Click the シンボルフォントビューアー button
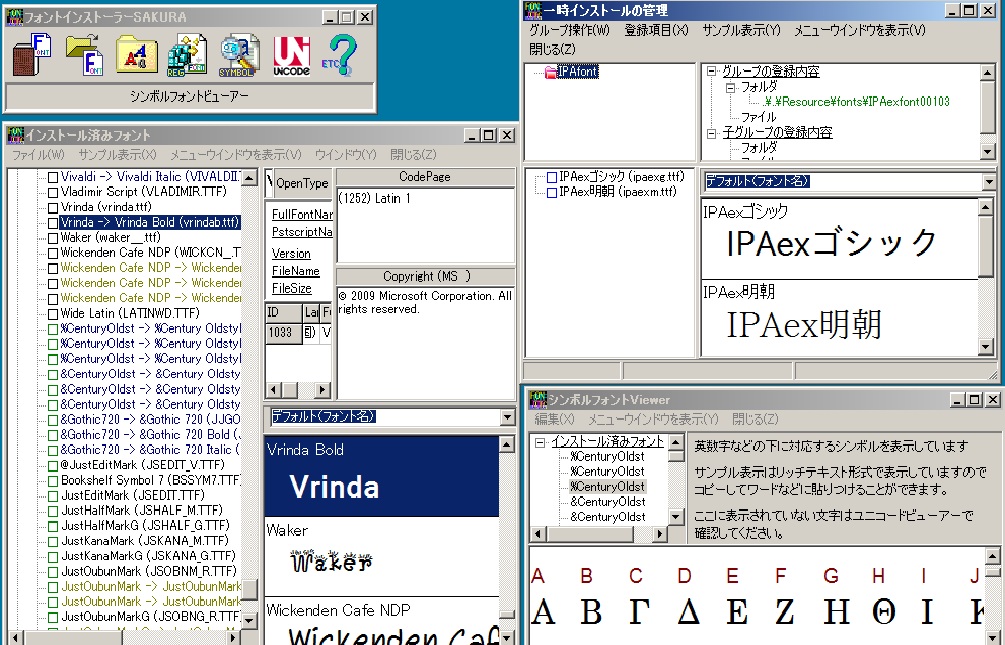 click(x=190, y=97)
